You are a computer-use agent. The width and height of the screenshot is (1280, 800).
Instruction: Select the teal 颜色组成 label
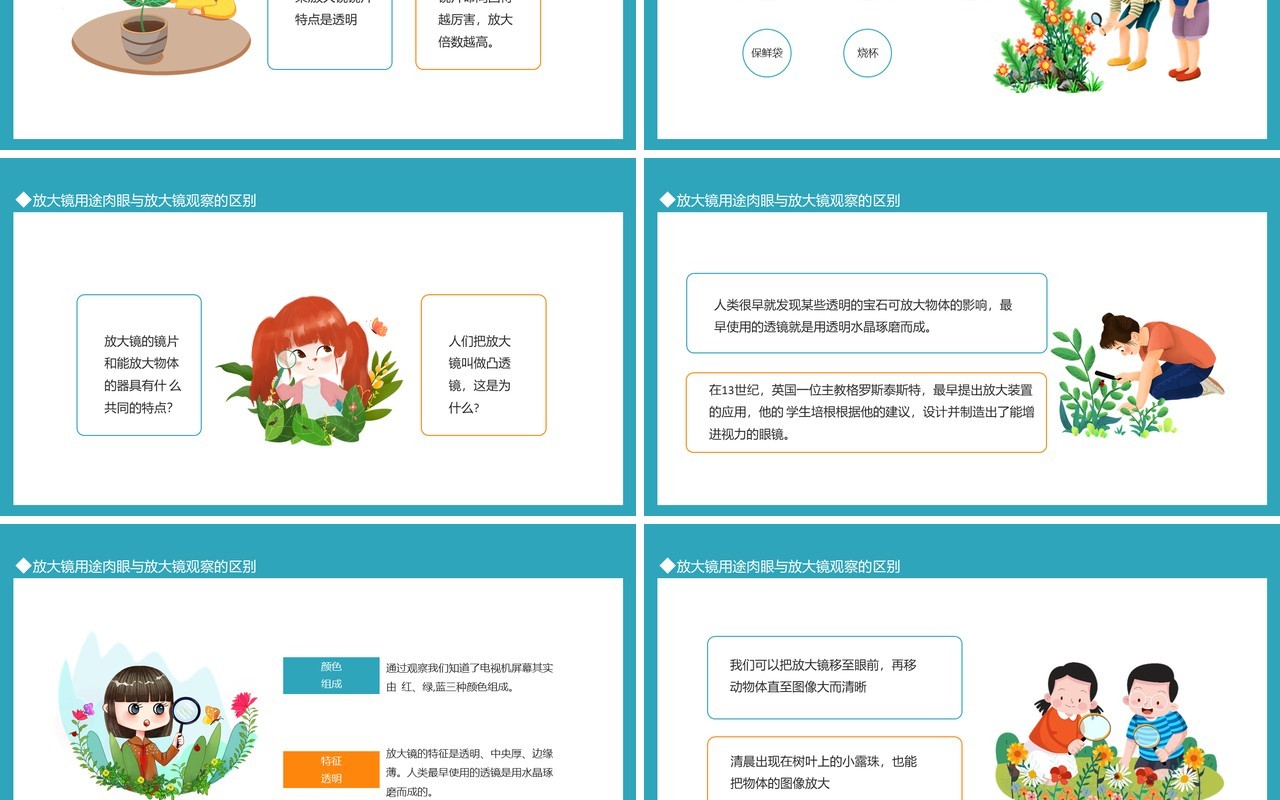point(331,675)
